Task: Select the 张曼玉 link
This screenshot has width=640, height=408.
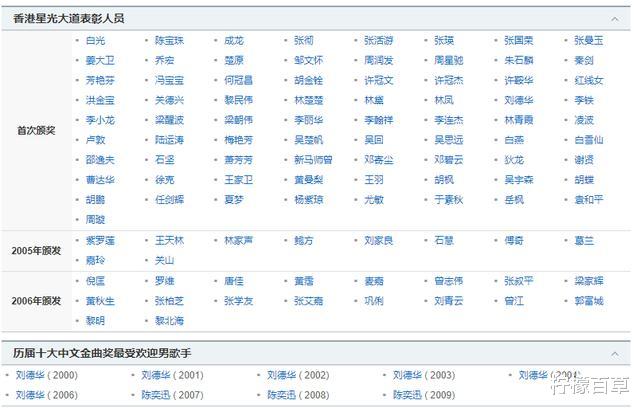Action: 589,40
